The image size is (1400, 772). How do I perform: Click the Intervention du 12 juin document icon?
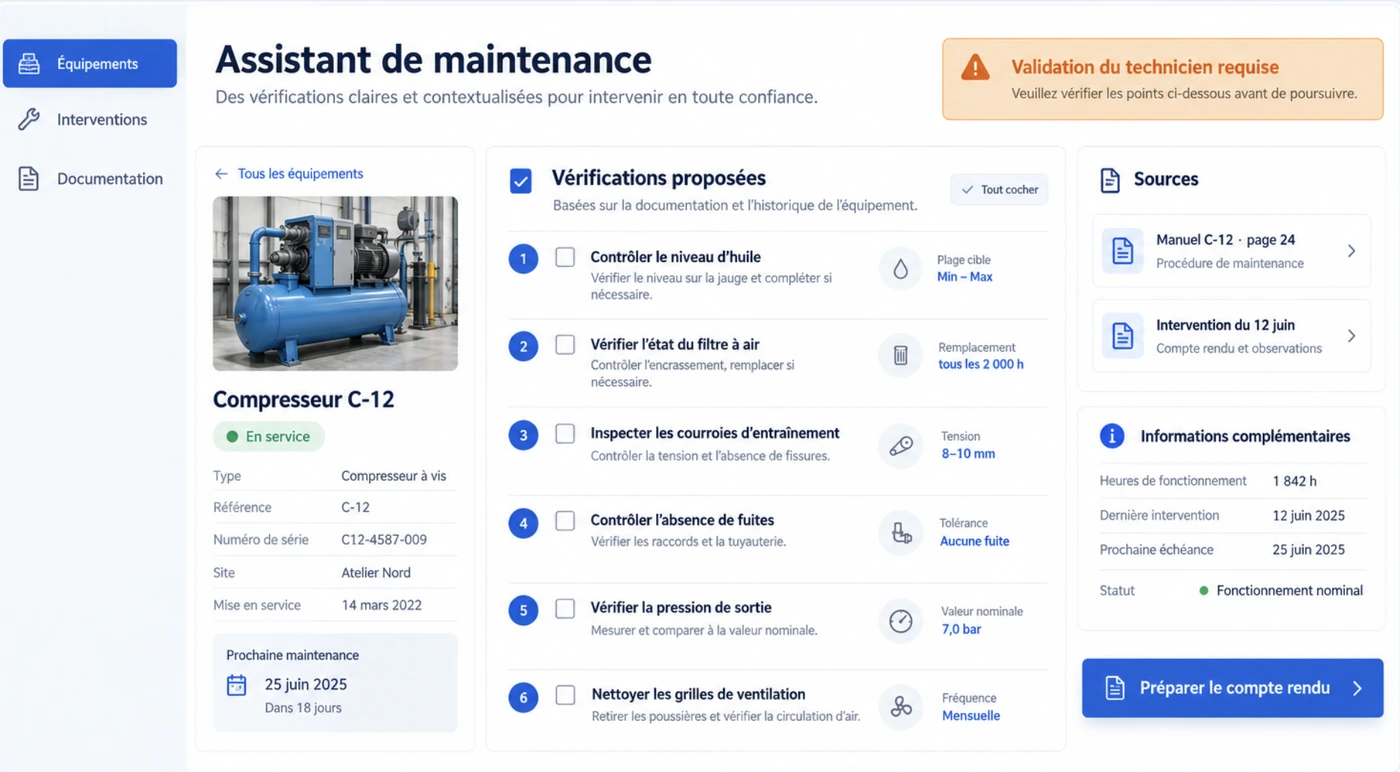(x=1123, y=336)
